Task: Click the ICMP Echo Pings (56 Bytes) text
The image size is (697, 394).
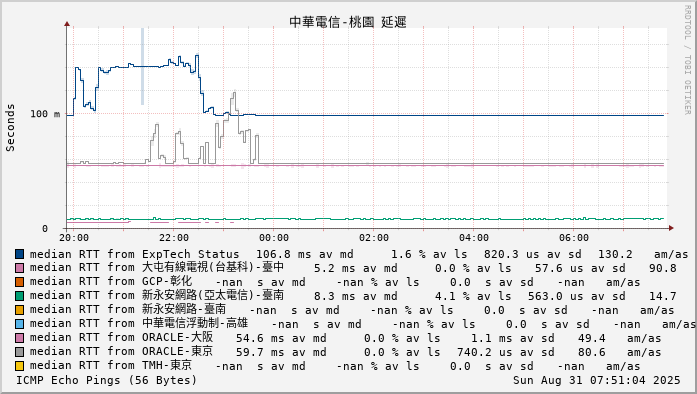Action: (106, 380)
